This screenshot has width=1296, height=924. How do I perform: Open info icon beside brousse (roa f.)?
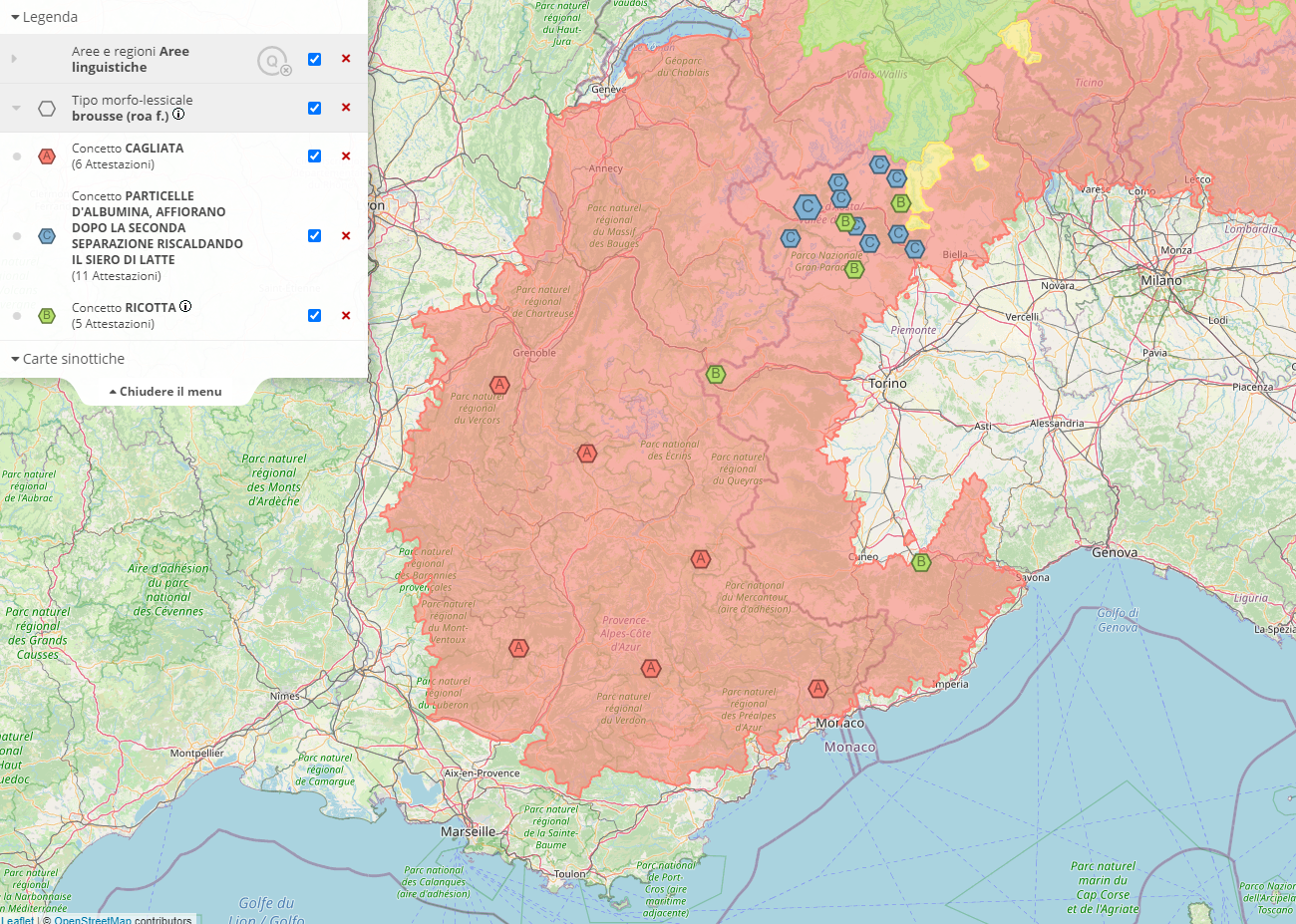178,115
